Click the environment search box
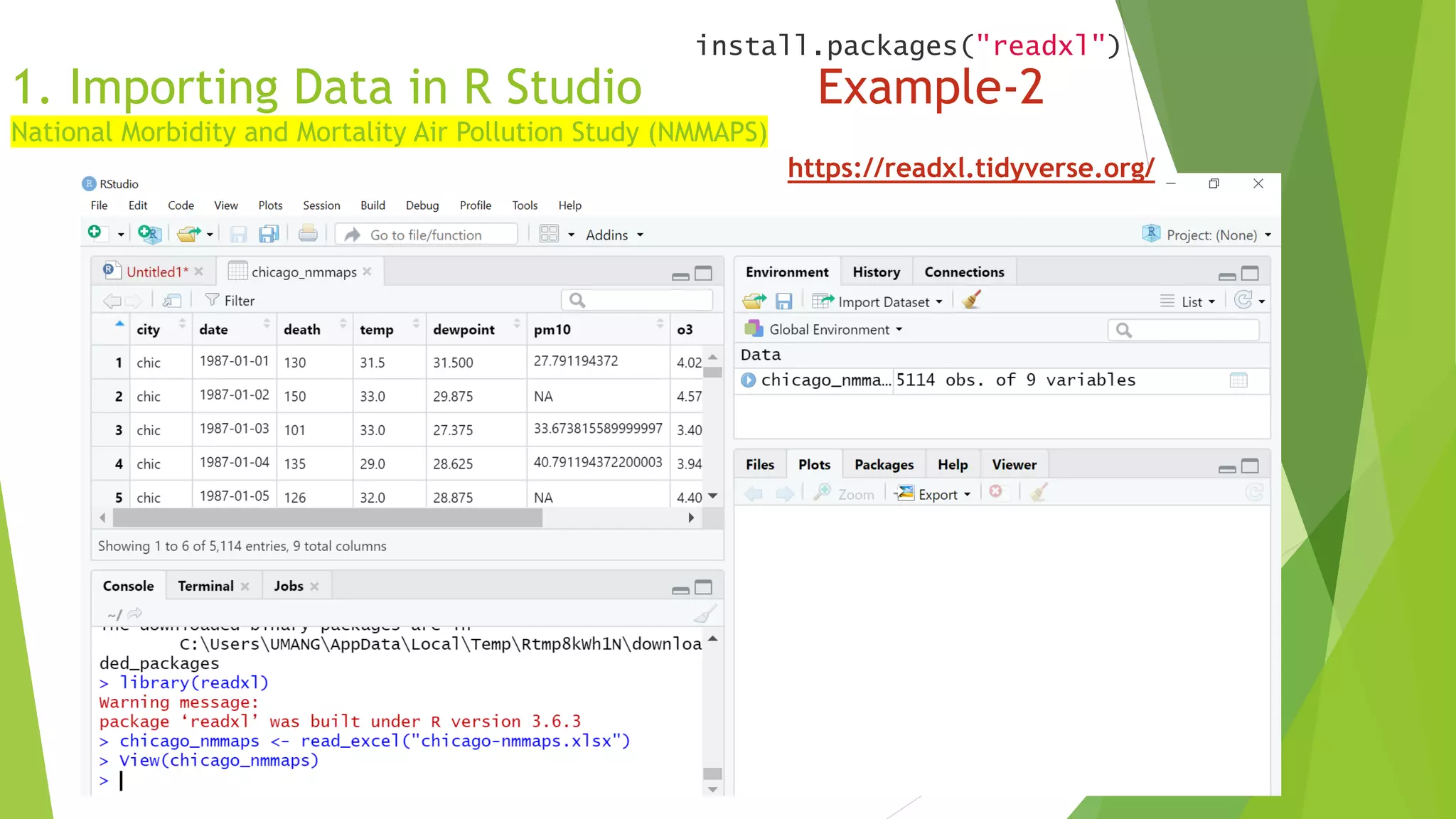 1183,330
